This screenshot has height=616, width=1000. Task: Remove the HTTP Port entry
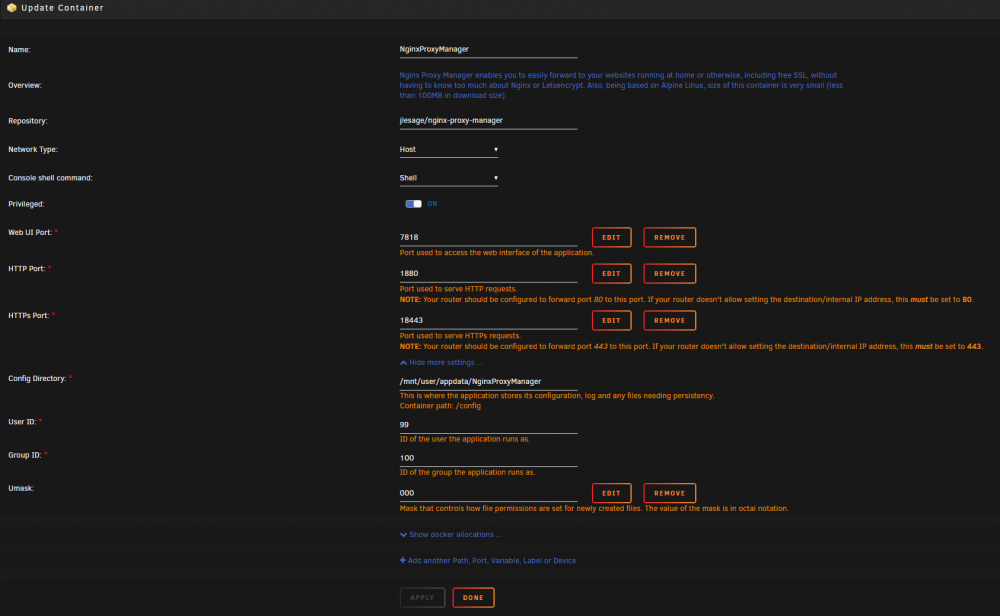[x=670, y=274]
